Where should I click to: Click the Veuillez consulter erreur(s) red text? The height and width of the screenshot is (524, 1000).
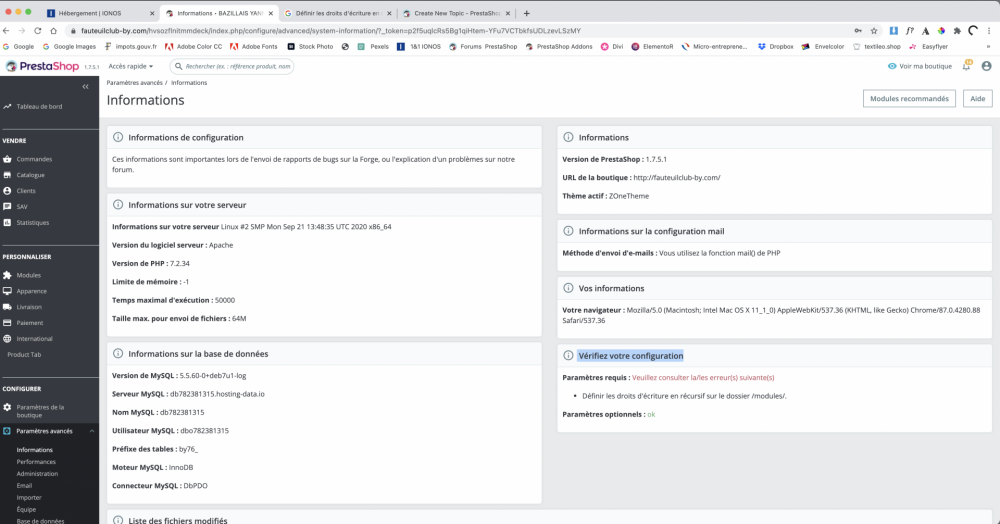coord(703,378)
